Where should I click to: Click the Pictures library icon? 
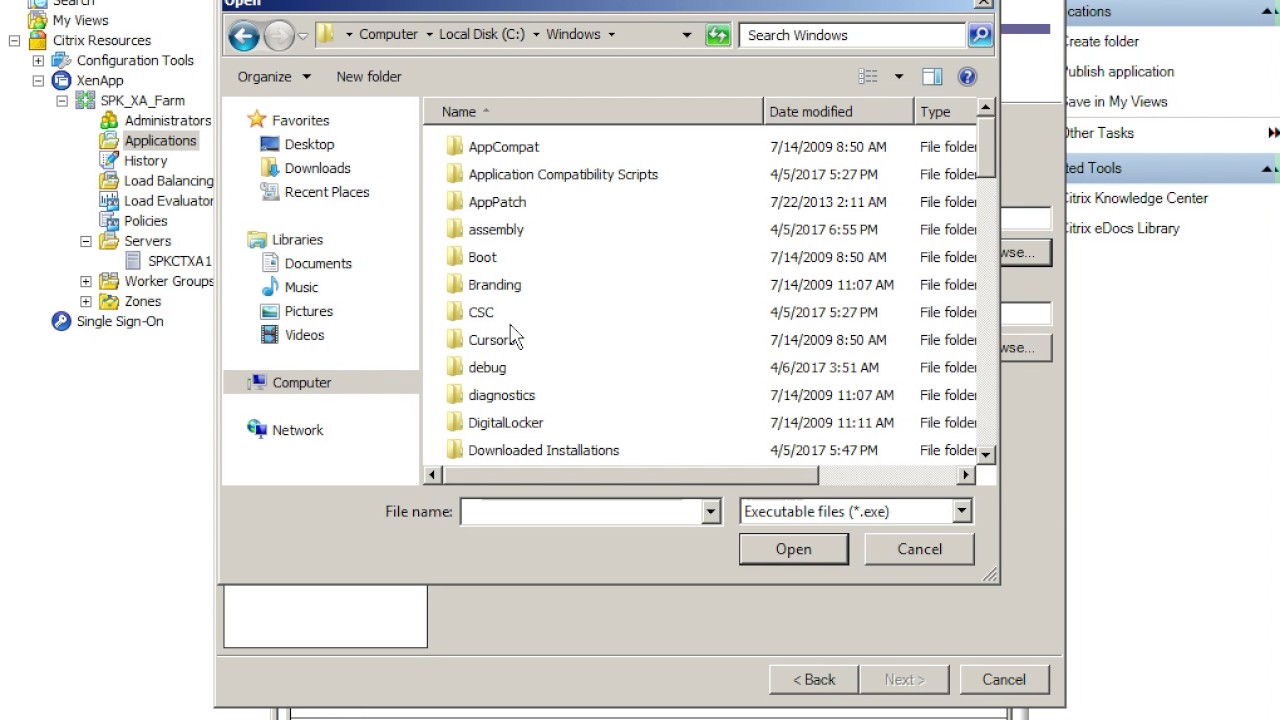tap(269, 311)
